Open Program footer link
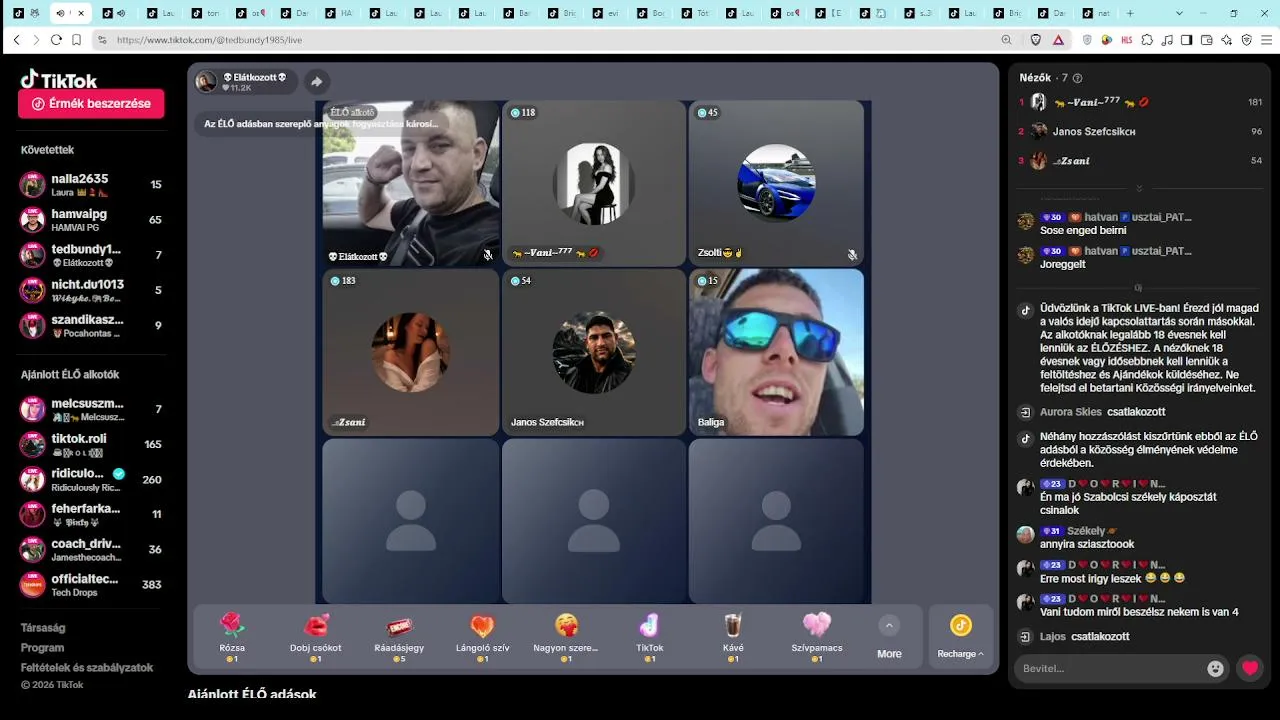 (x=42, y=648)
